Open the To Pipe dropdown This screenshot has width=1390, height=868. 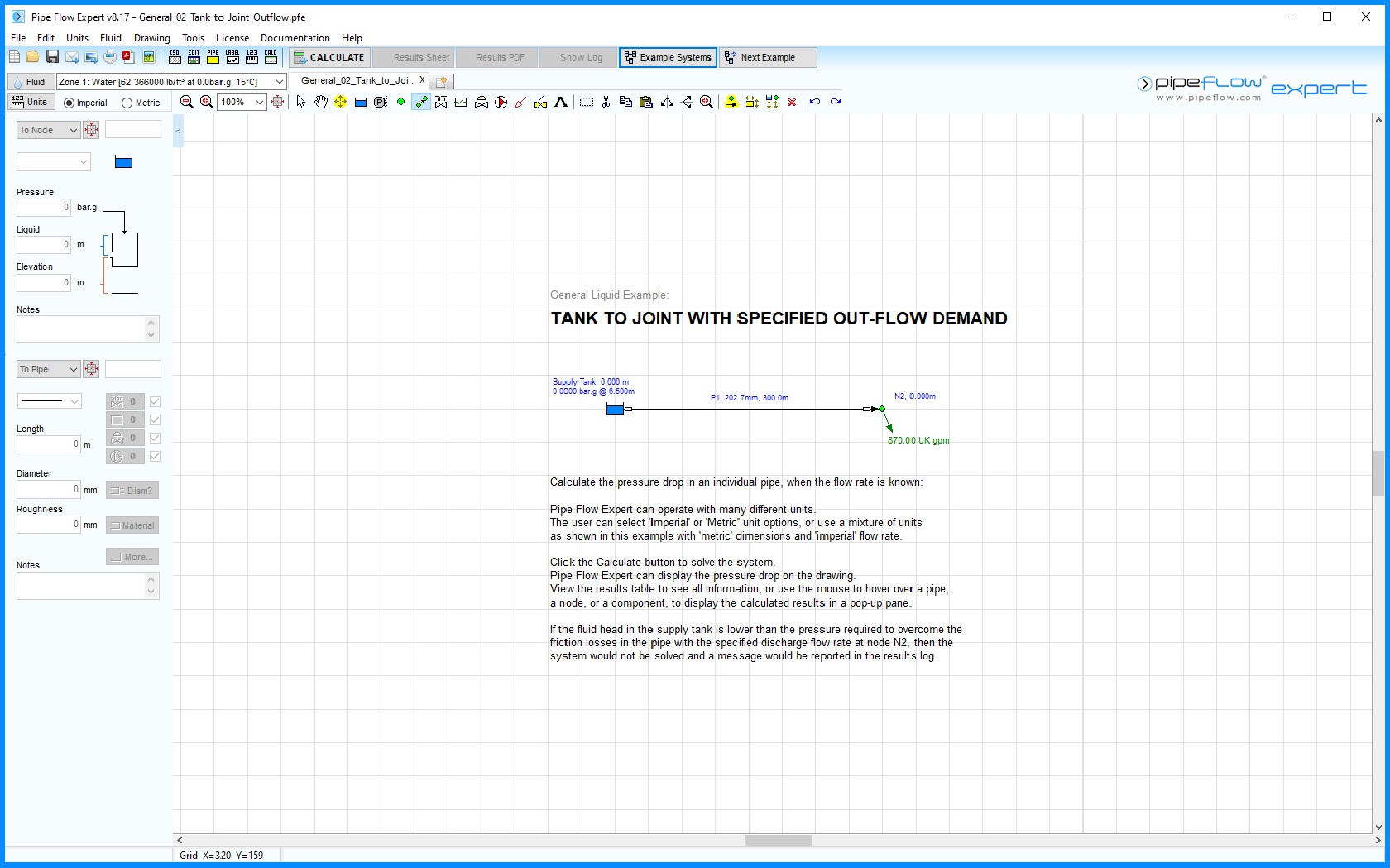click(x=48, y=369)
